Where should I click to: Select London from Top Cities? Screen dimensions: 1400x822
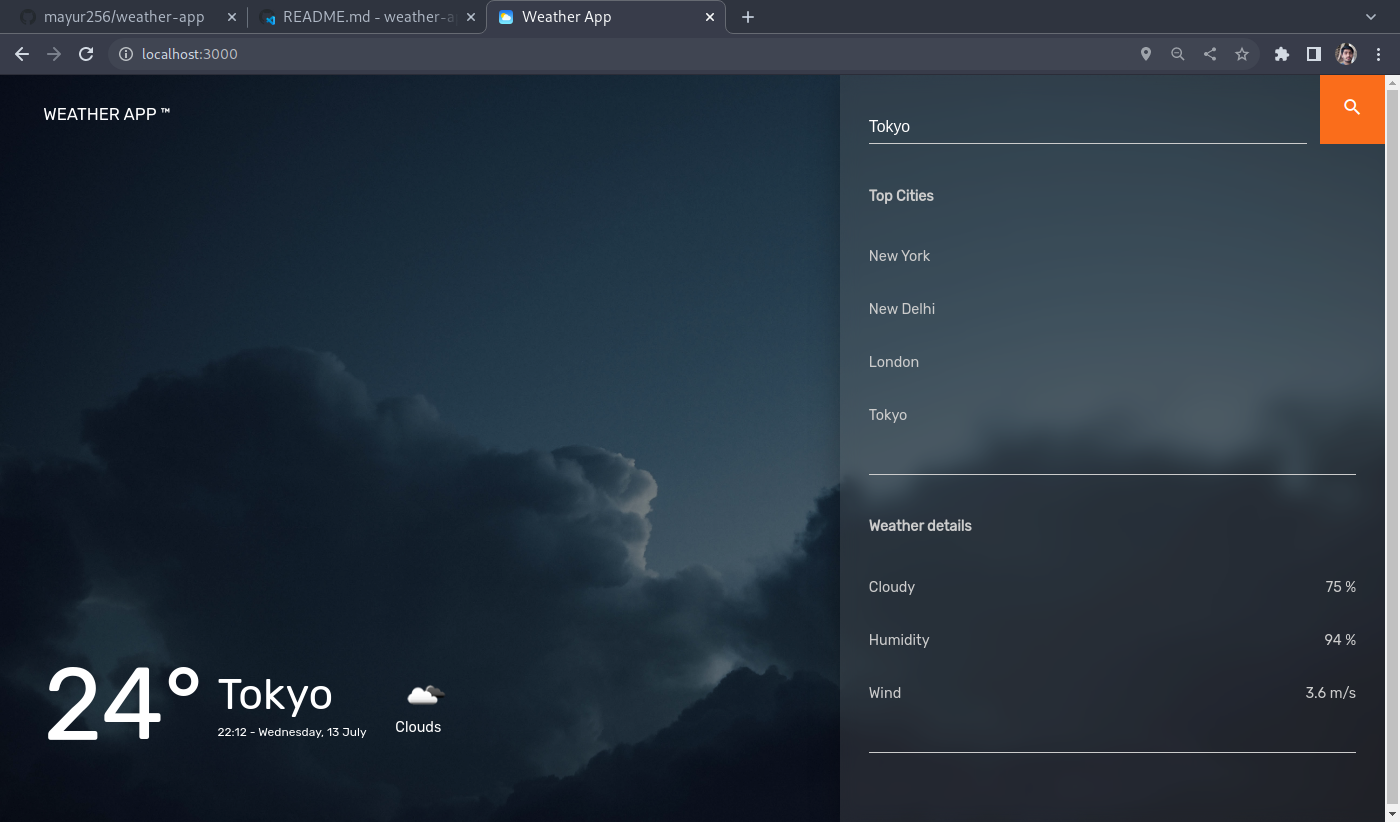click(x=894, y=362)
